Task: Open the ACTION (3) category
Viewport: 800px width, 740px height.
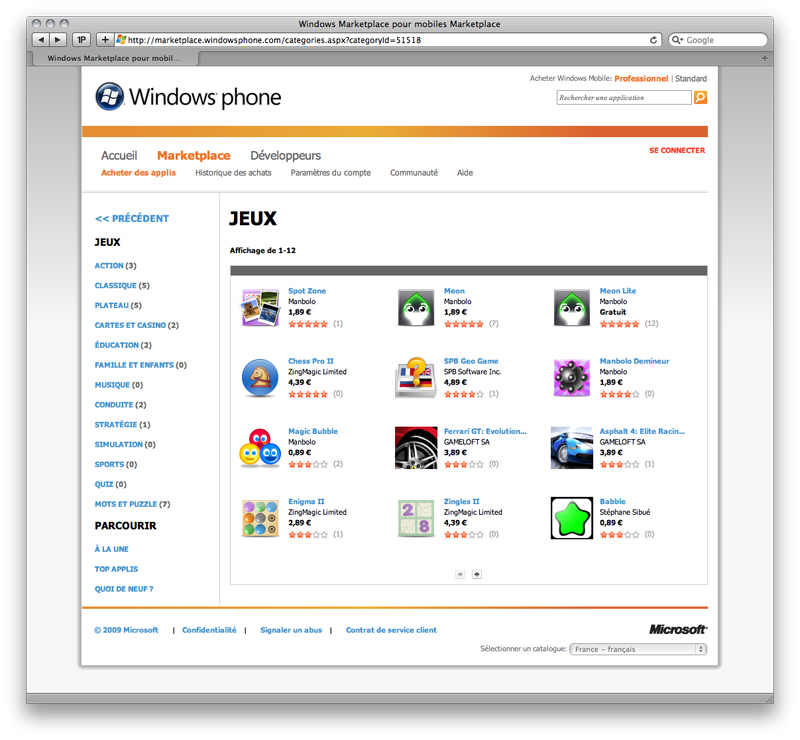Action: 115,265
